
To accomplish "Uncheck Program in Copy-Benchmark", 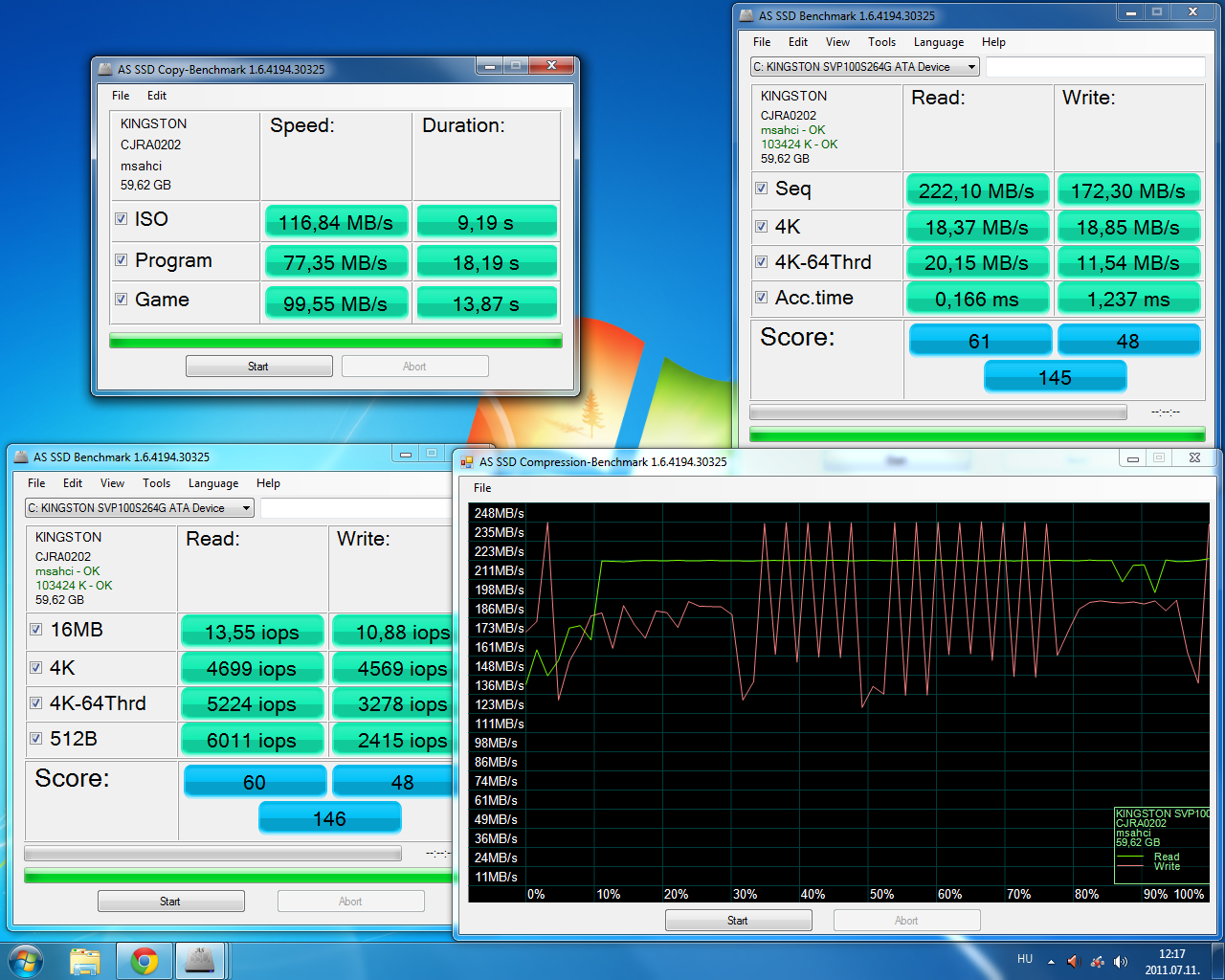I will [x=122, y=259].
